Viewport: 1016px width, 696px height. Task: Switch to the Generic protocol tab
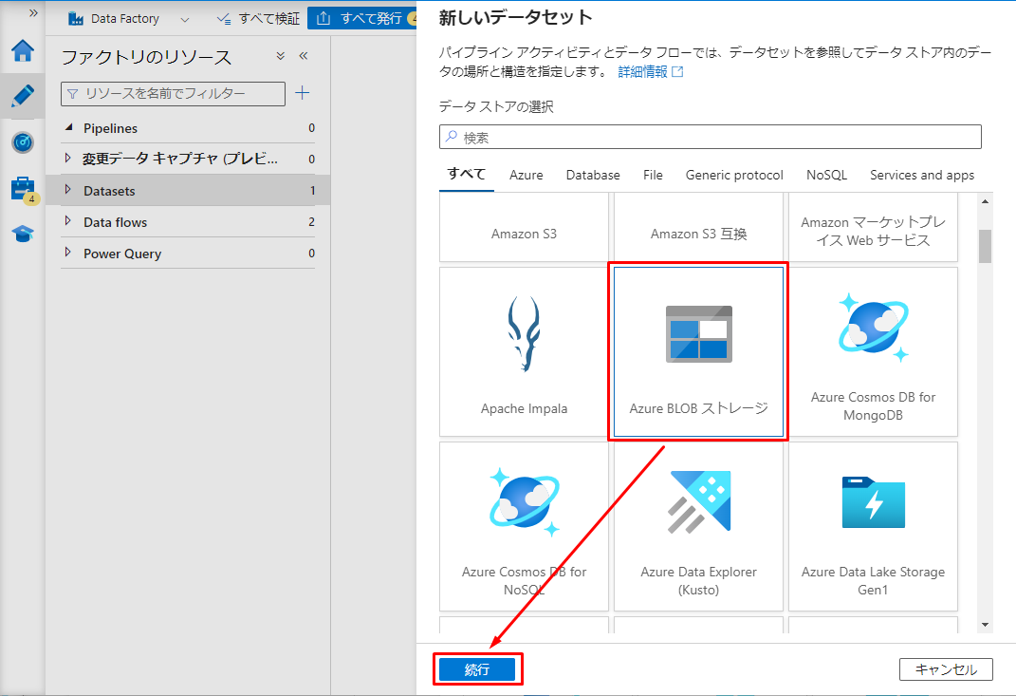pyautogui.click(x=734, y=175)
